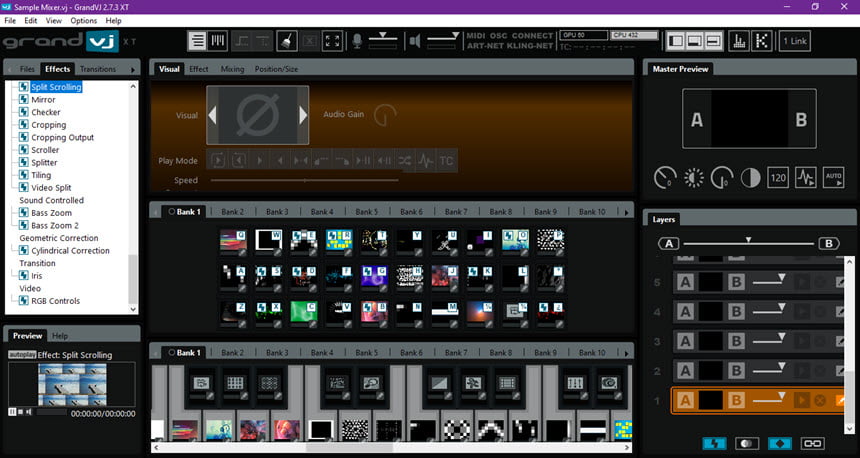Click the master contrast half-circle icon
The height and width of the screenshot is (458, 860).
point(750,178)
